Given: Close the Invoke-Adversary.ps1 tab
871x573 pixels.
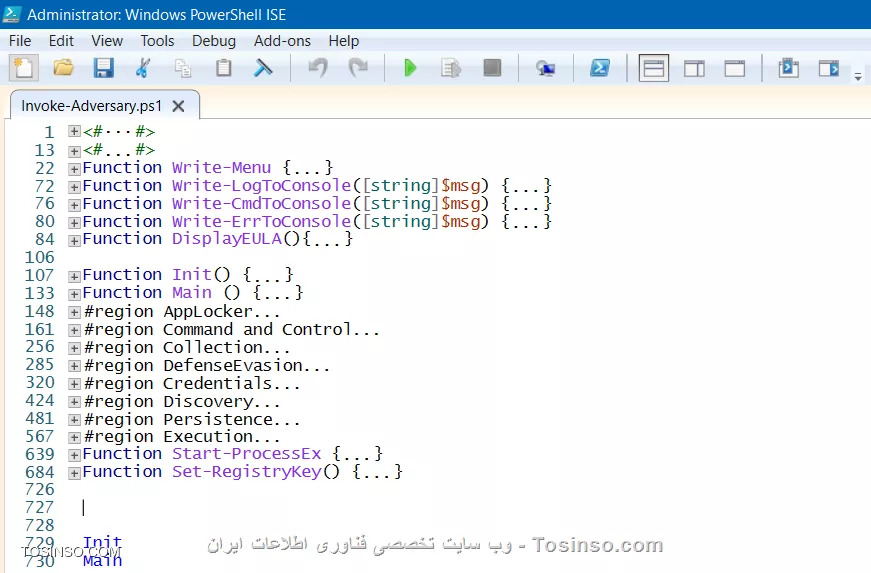Looking at the screenshot, I should coord(178,106).
